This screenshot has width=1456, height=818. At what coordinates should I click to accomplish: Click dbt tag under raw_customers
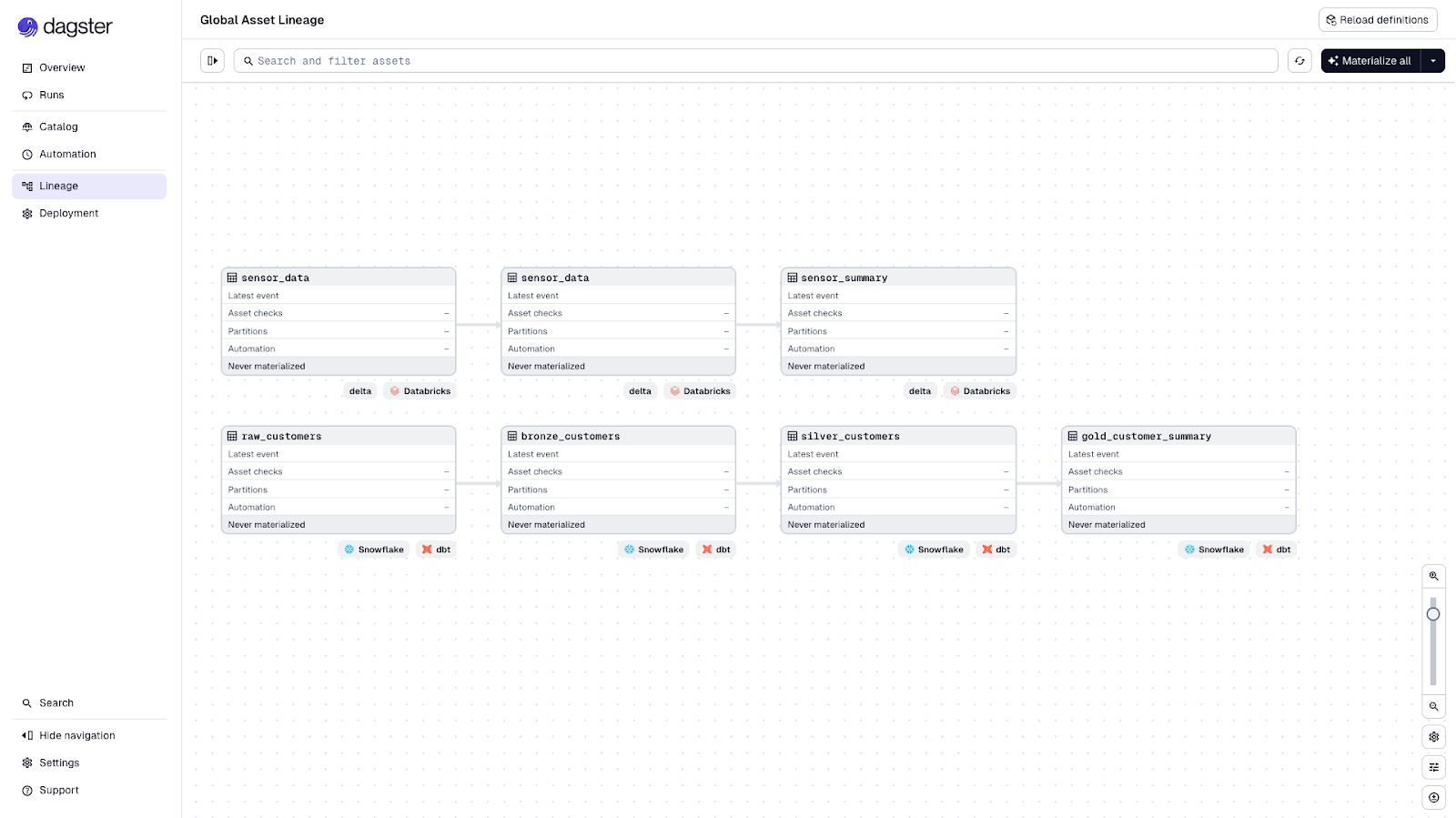(437, 550)
